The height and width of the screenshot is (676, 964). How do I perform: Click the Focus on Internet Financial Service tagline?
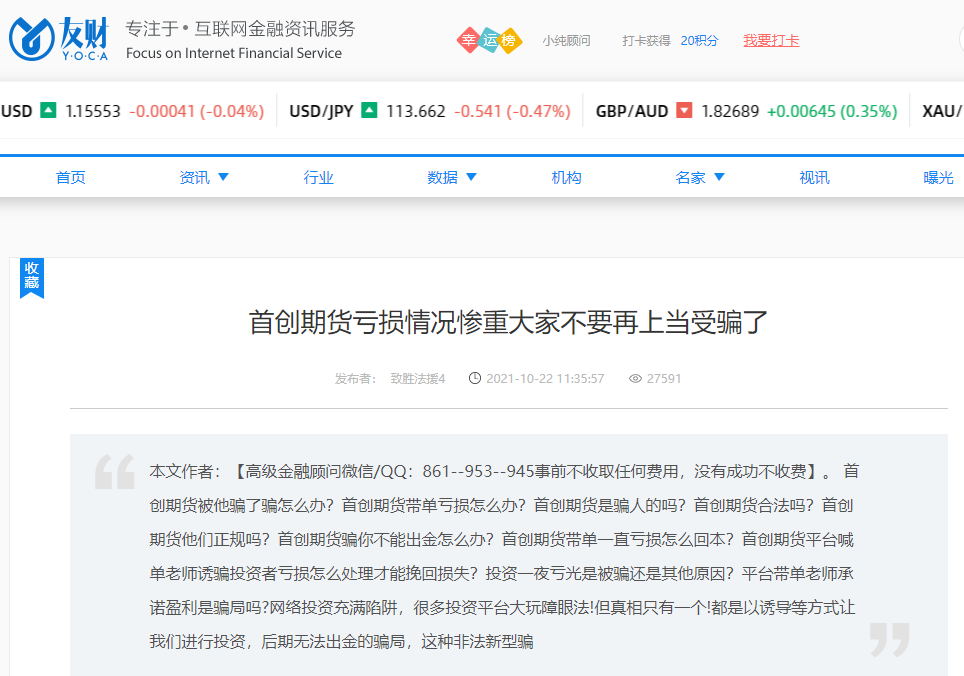[x=234, y=53]
